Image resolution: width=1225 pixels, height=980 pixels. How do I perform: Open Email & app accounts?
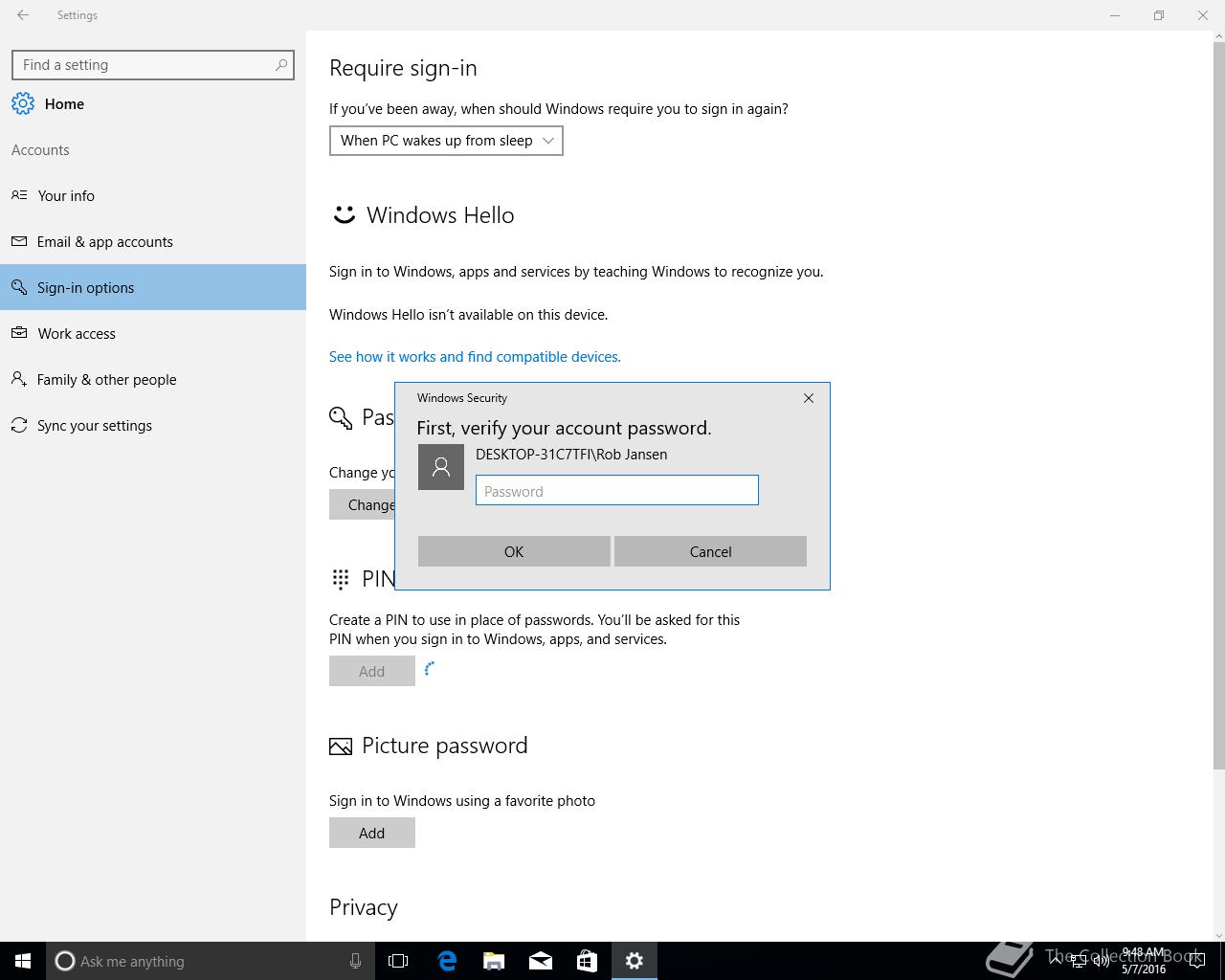pyautogui.click(x=153, y=241)
